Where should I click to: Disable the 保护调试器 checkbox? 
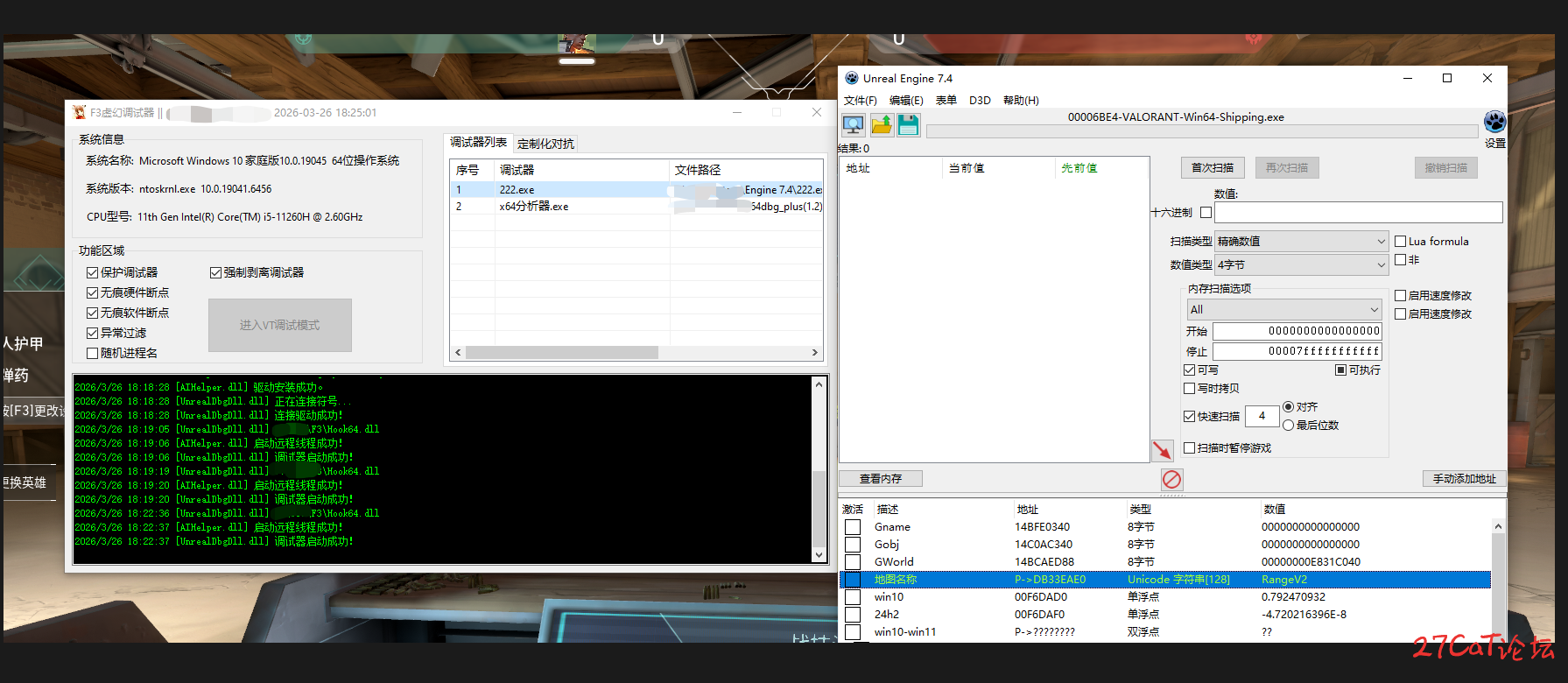point(93,273)
